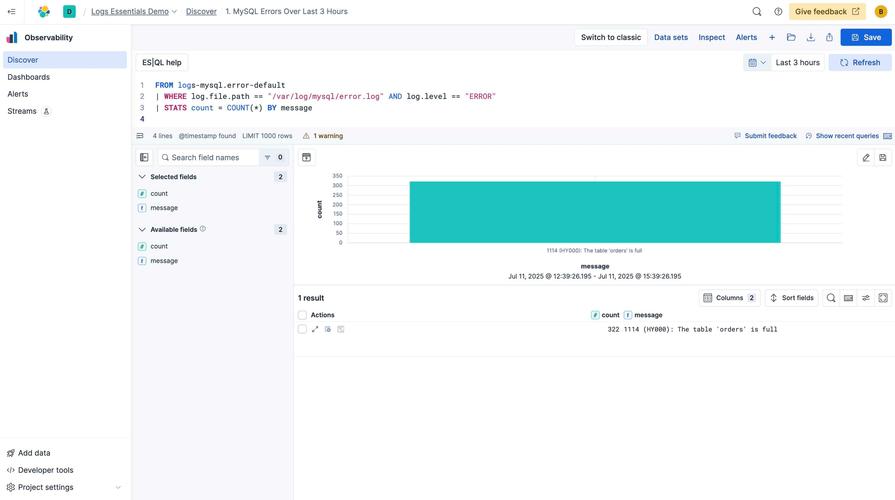Image resolution: width=895 pixels, height=500 pixels.
Task: Click the chart table toggle icon
Action: [x=306, y=157]
